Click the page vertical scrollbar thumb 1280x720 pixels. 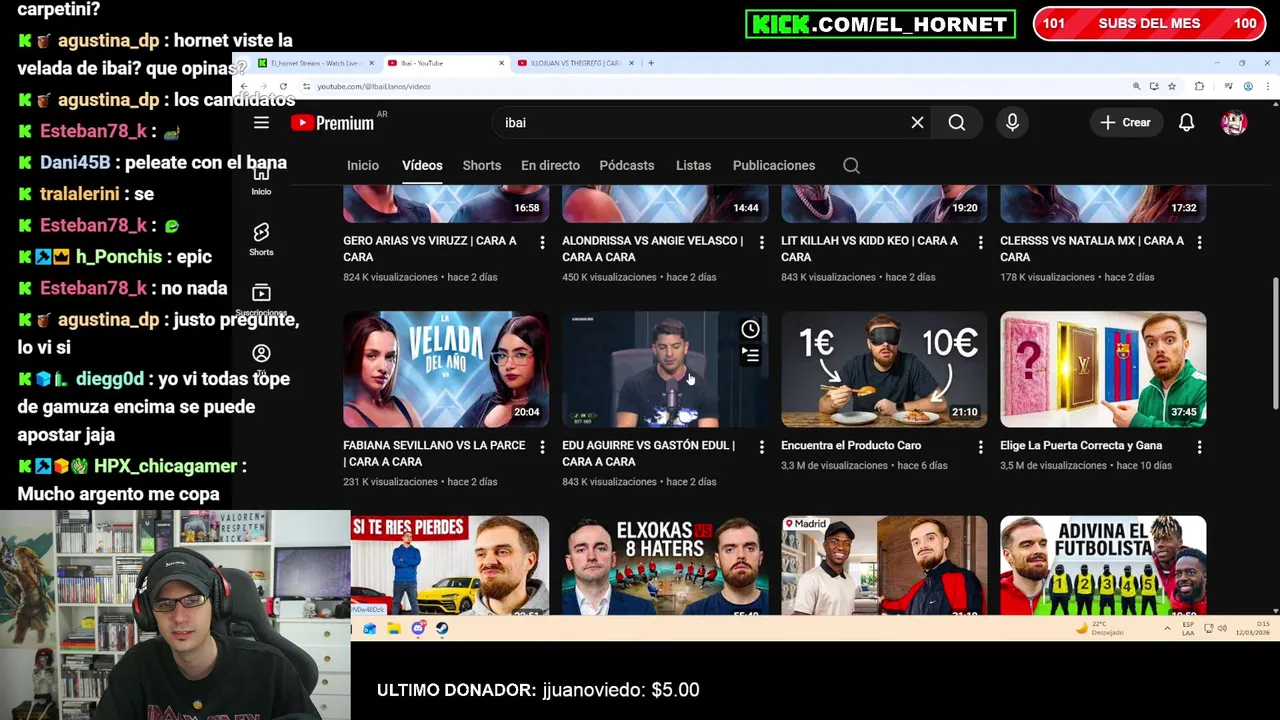pos(1274,343)
